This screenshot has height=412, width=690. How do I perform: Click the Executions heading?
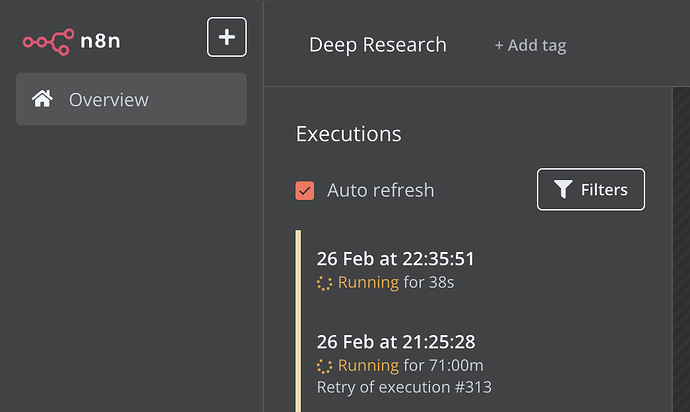348,134
